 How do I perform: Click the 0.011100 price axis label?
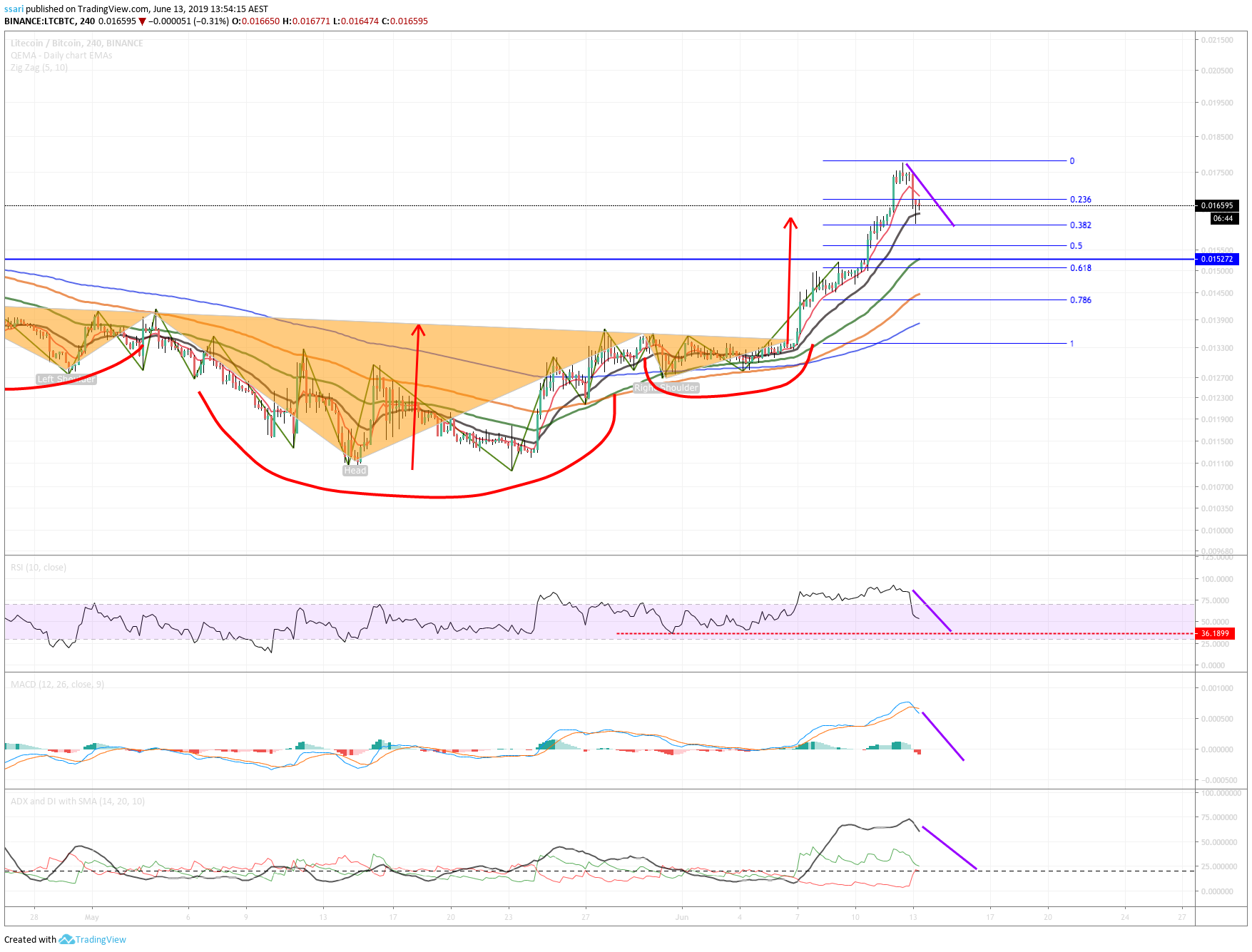1217,464
